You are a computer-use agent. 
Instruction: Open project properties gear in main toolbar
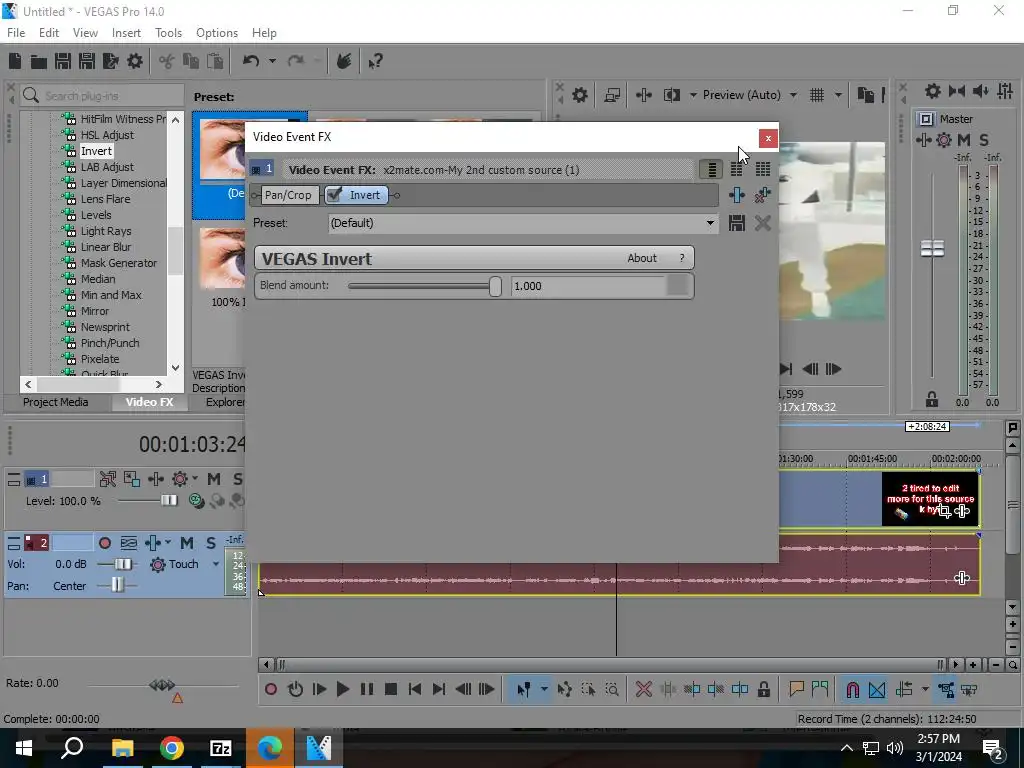[135, 61]
